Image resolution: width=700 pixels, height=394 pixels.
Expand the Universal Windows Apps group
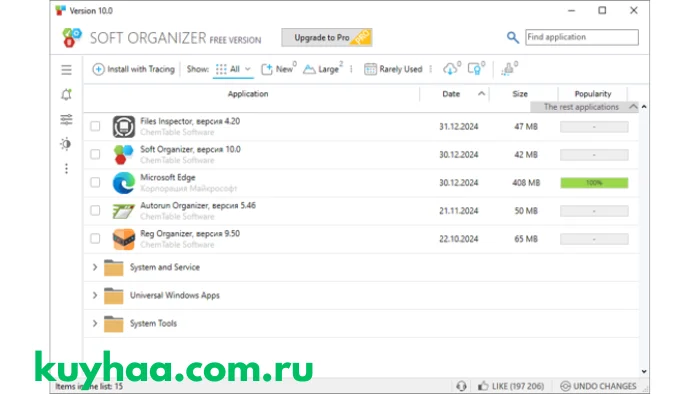click(x=95, y=295)
